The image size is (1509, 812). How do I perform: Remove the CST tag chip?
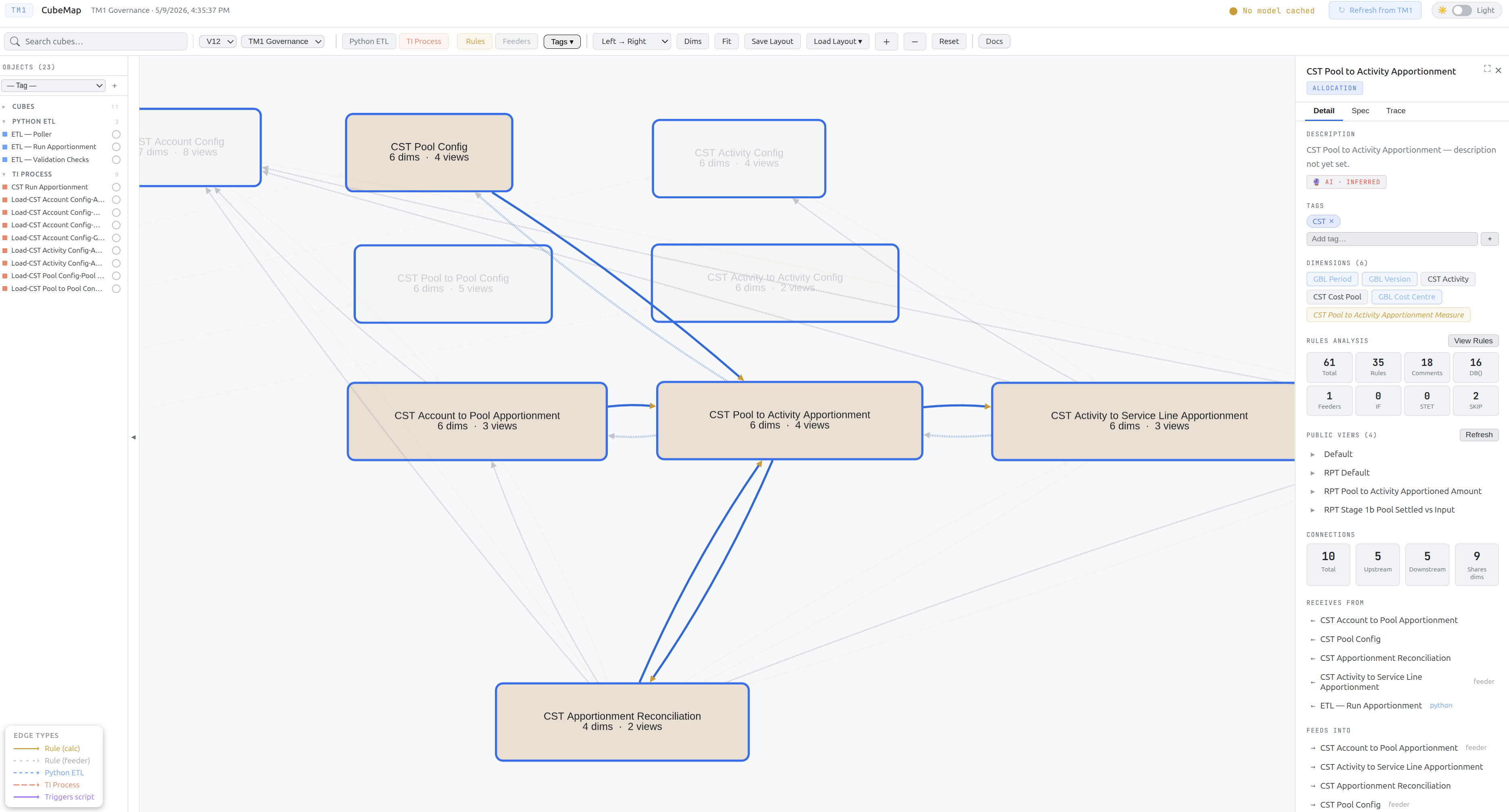point(1331,222)
